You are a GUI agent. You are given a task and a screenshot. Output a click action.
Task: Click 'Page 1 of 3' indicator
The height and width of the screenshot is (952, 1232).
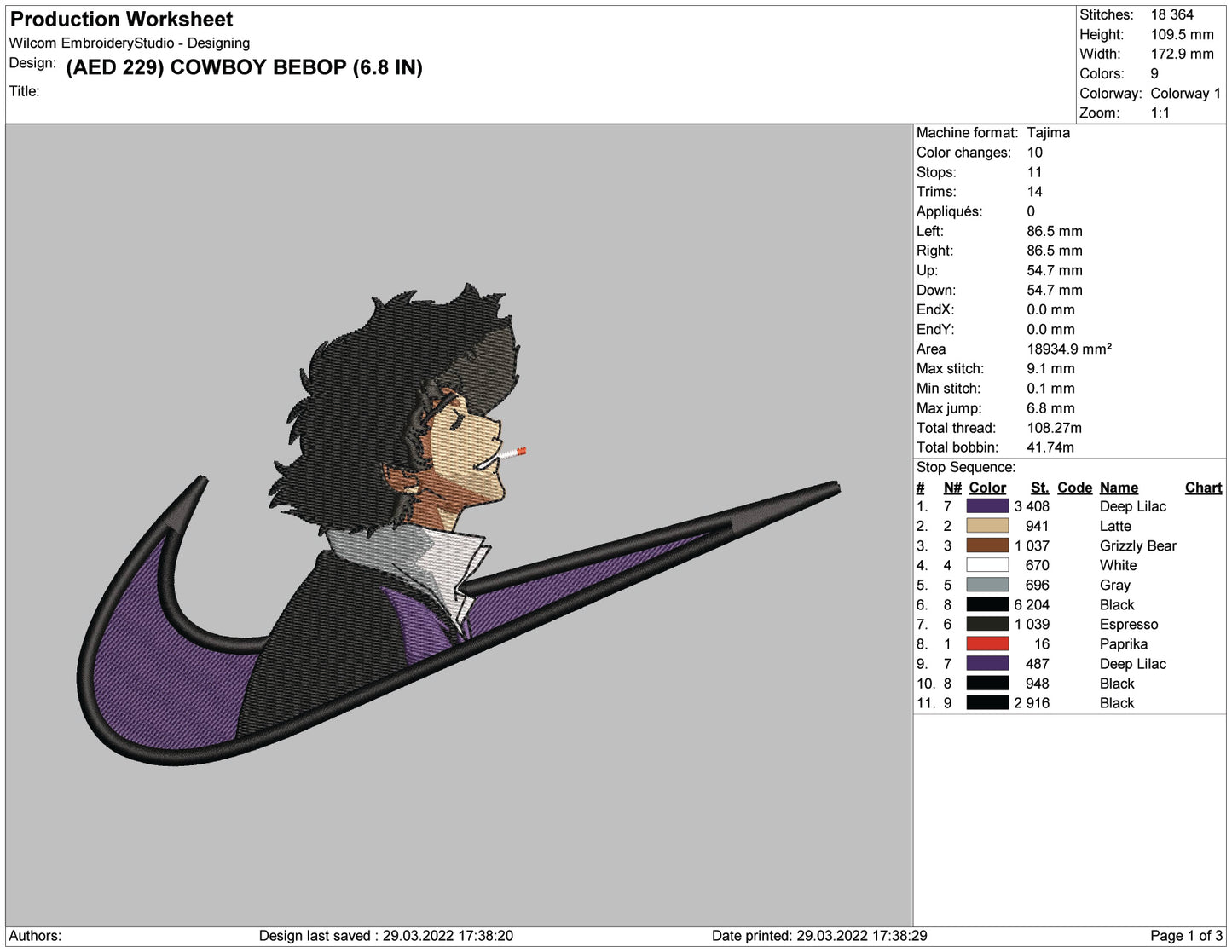1186,936
